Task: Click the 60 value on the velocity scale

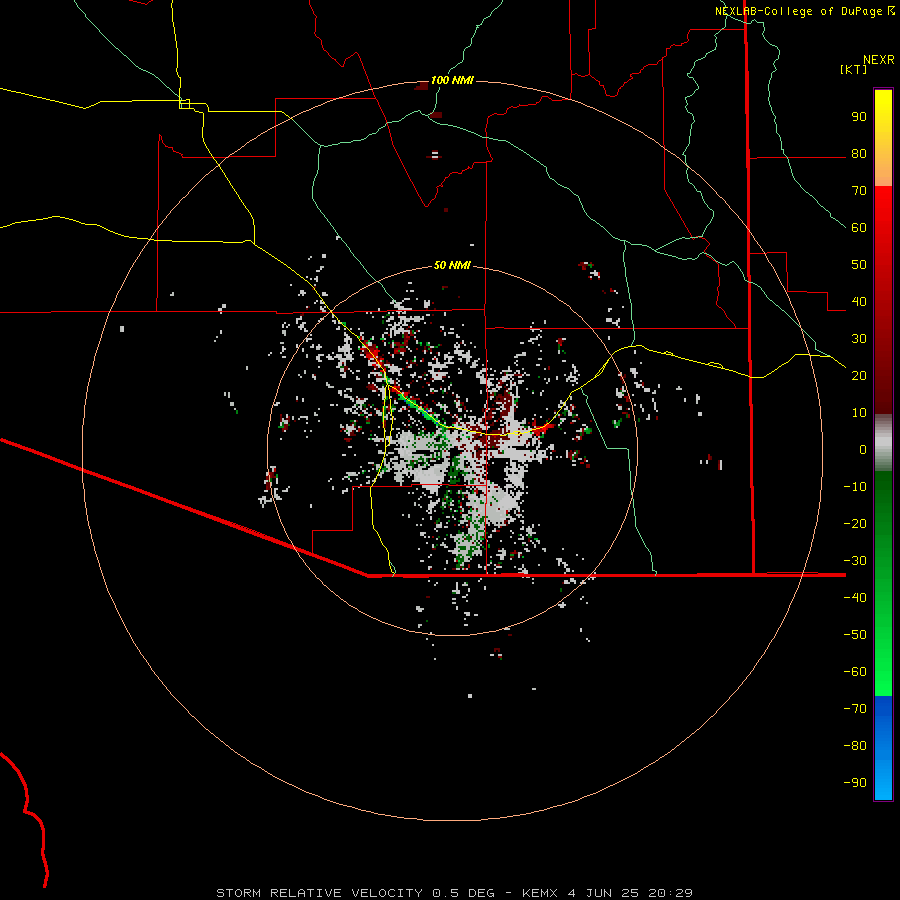Action: (859, 227)
